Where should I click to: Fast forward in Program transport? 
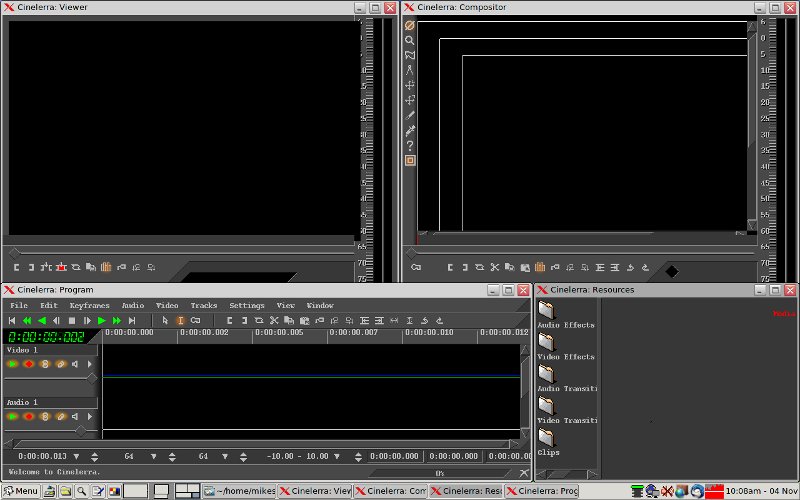117,320
